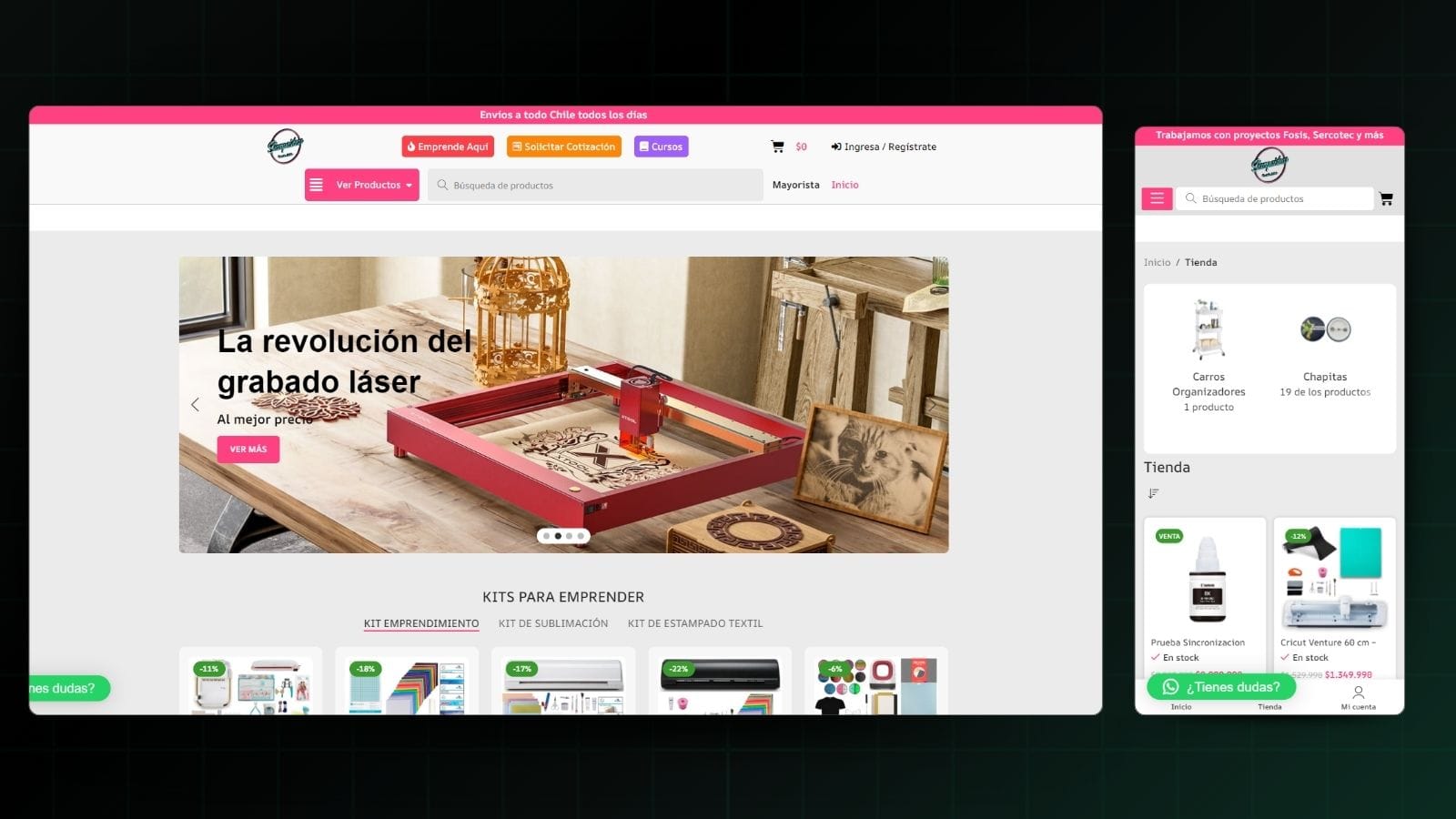Click the mobile view shopping cart icon
This screenshot has height=819, width=1456.
[1386, 198]
